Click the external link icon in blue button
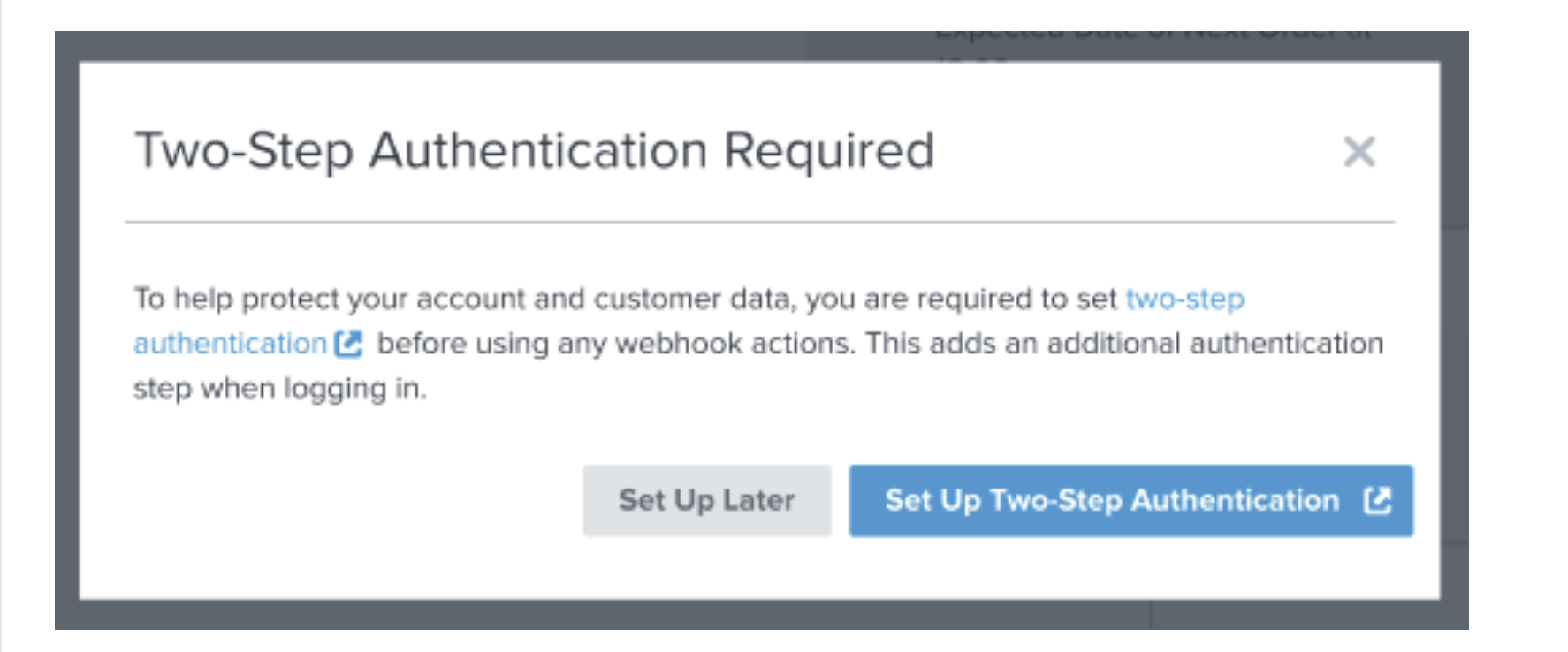The image size is (1568, 652). point(1377,501)
